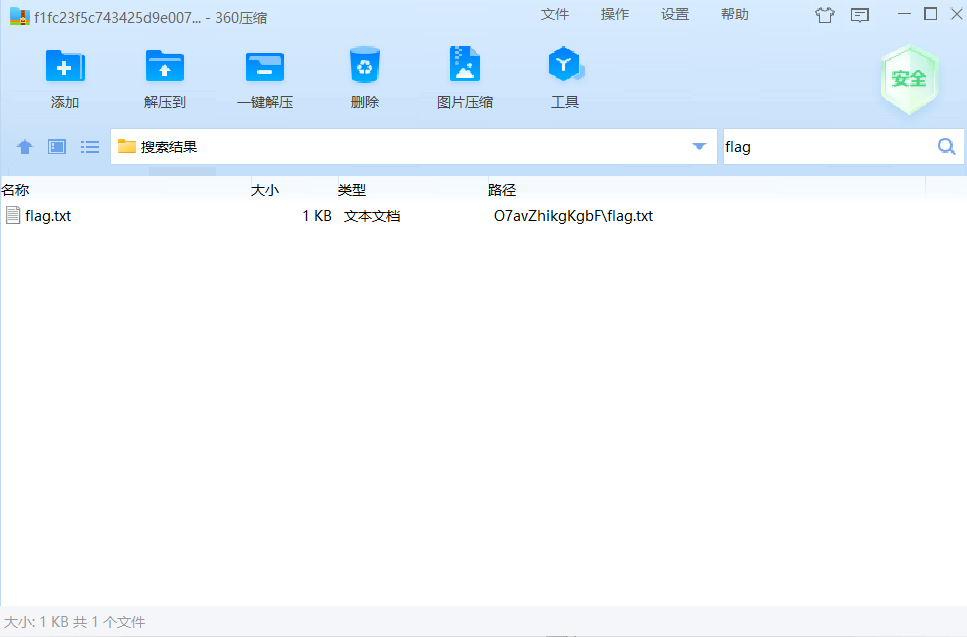Close the 360压缩 window
967x637 pixels.
point(957,14)
